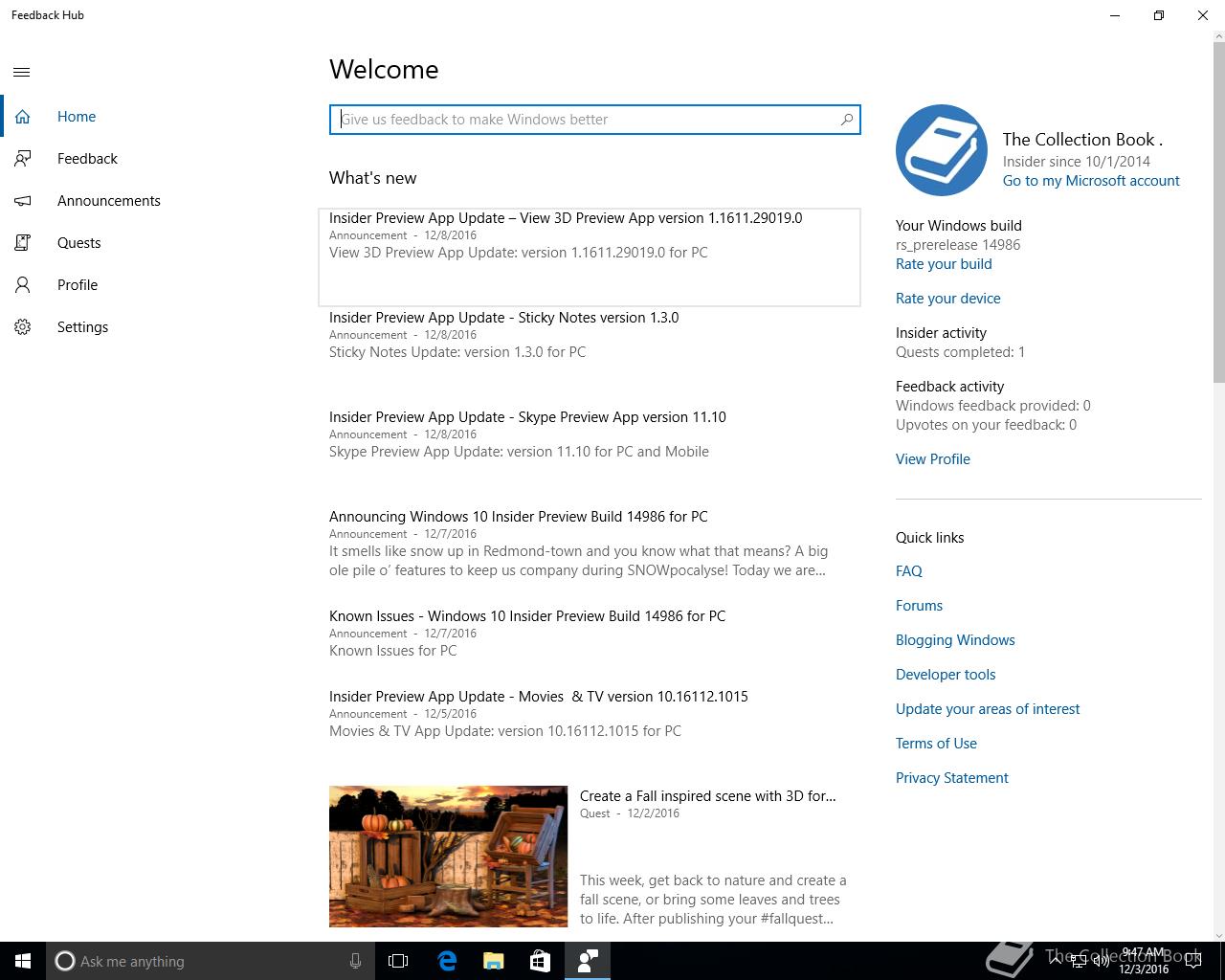The width and height of the screenshot is (1225, 980).
Task: Click the taskbar clock showing 9:47 AM
Action: (1144, 961)
